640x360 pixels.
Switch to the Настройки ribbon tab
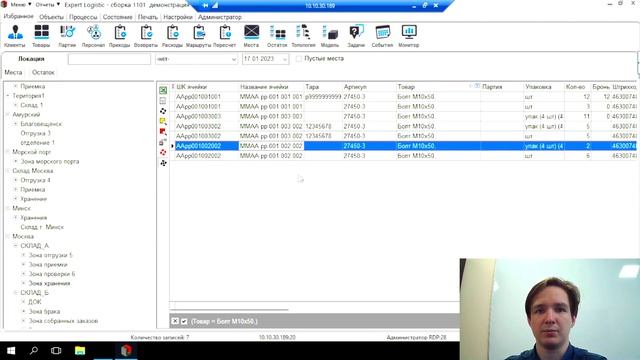tap(178, 17)
